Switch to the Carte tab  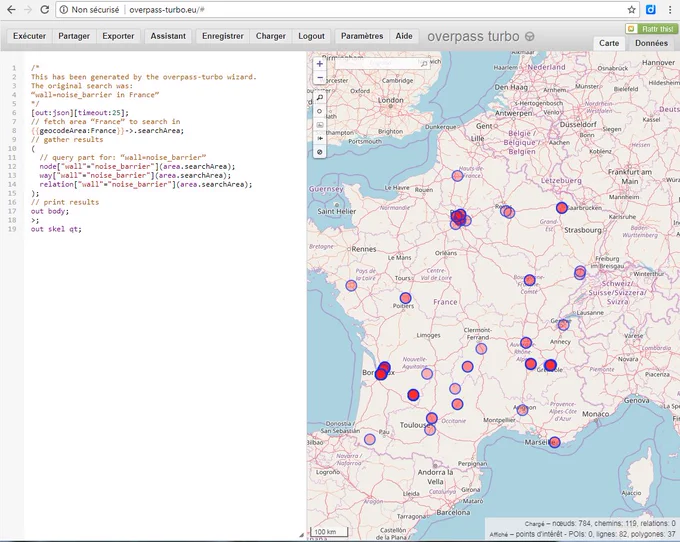point(609,43)
